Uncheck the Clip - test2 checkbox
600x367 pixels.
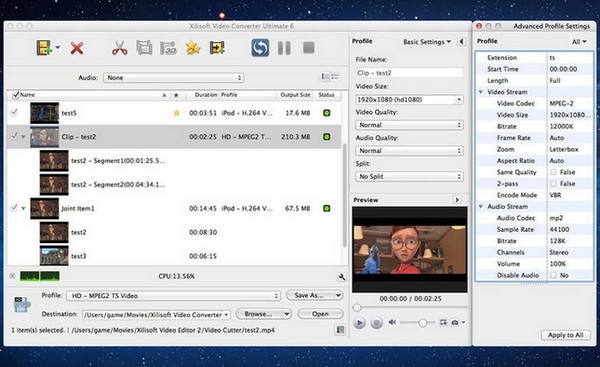pyautogui.click(x=14, y=136)
